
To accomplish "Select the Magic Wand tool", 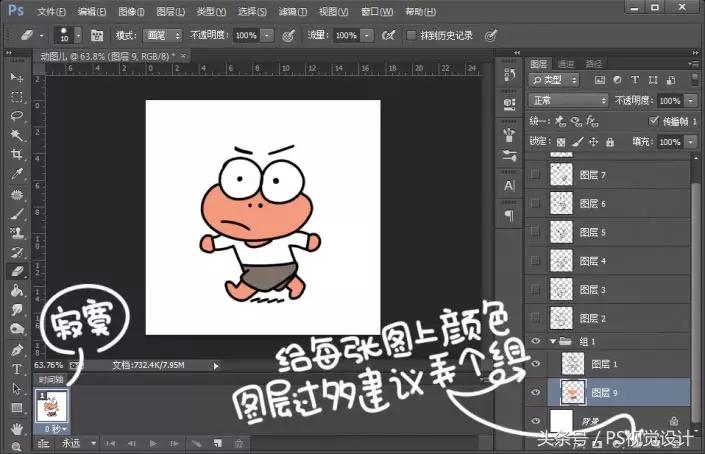I will (17, 135).
